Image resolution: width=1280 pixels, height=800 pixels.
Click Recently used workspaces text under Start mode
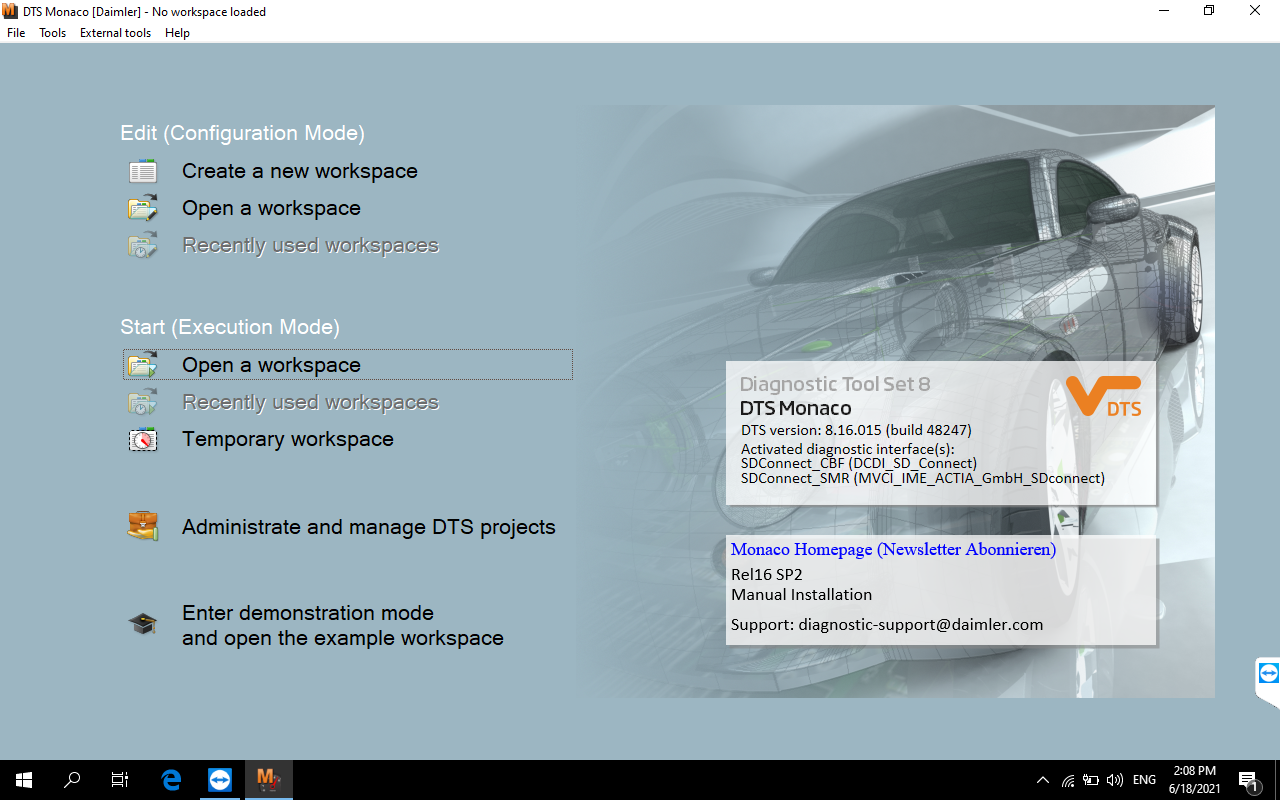tap(310, 402)
